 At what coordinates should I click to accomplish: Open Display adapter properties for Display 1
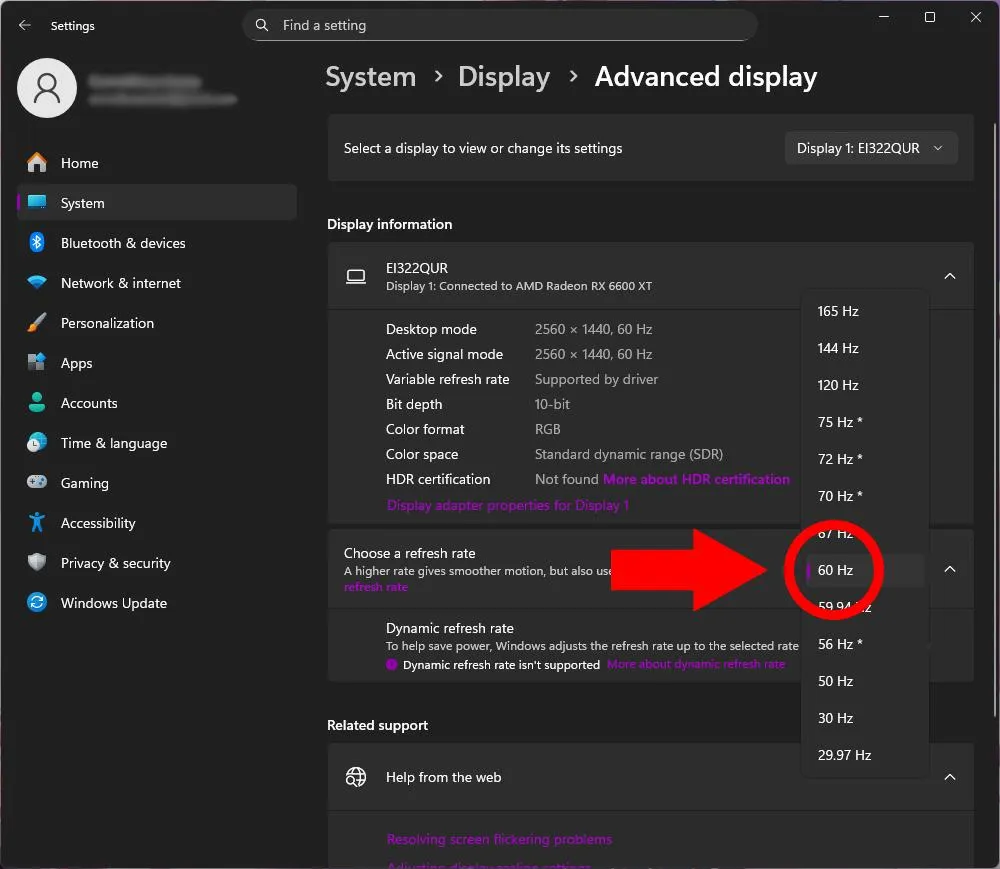[508, 506]
